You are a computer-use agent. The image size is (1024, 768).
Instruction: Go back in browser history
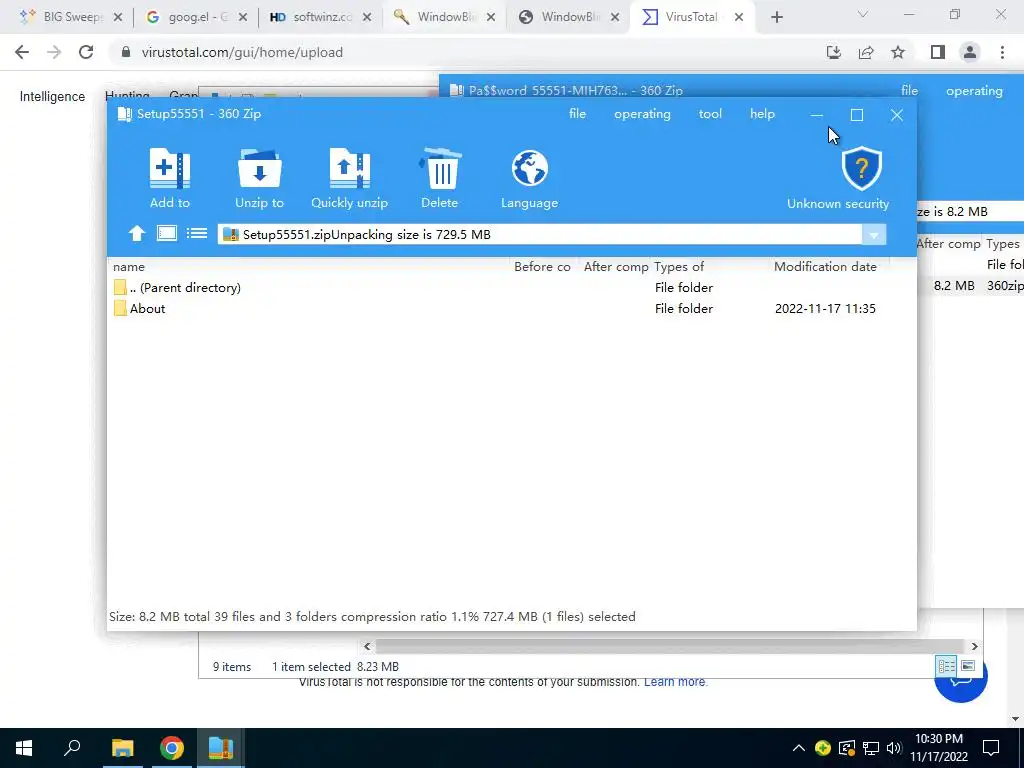pyautogui.click(x=22, y=52)
